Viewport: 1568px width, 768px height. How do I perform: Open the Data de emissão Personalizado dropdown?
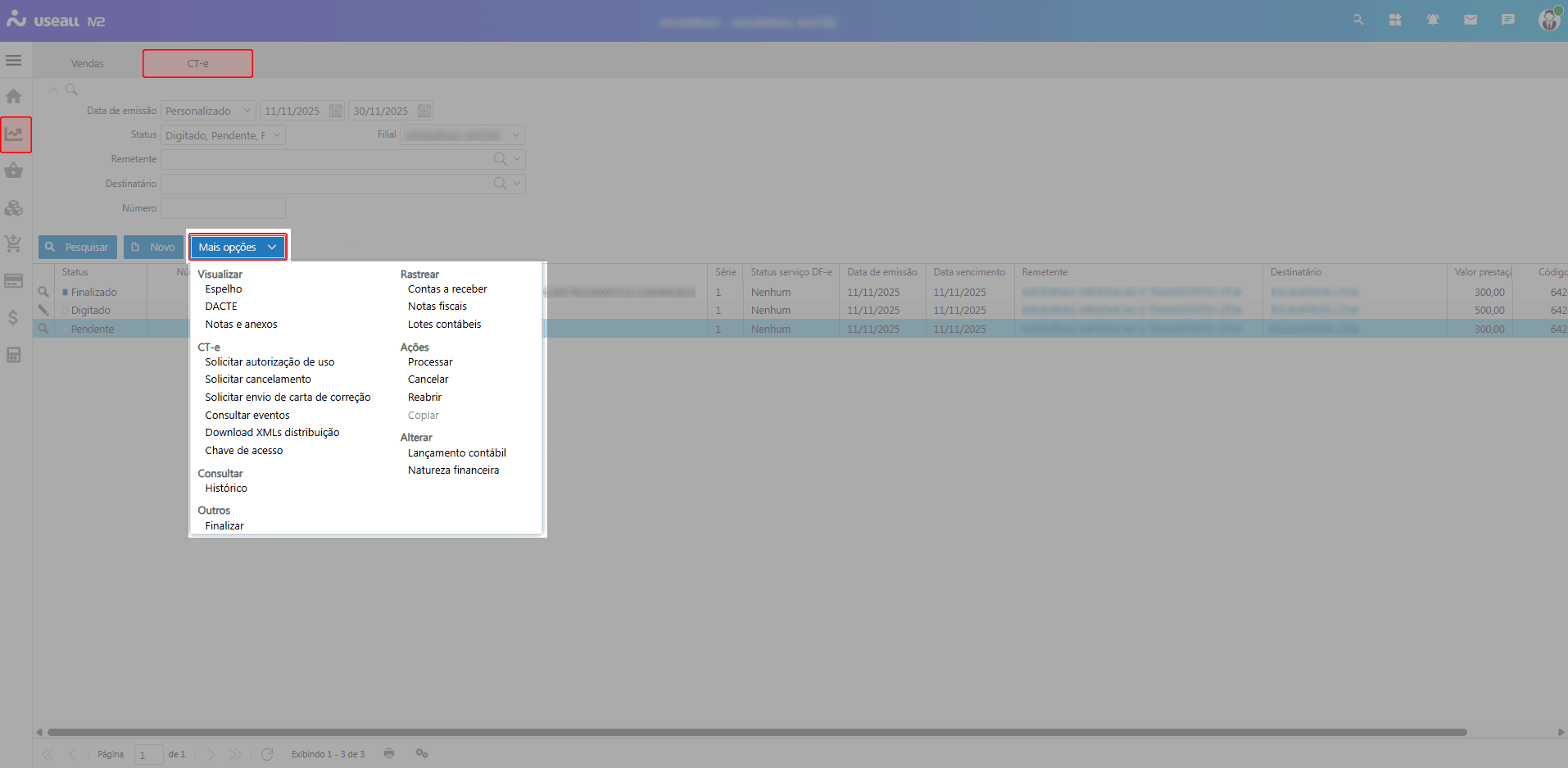(x=247, y=111)
